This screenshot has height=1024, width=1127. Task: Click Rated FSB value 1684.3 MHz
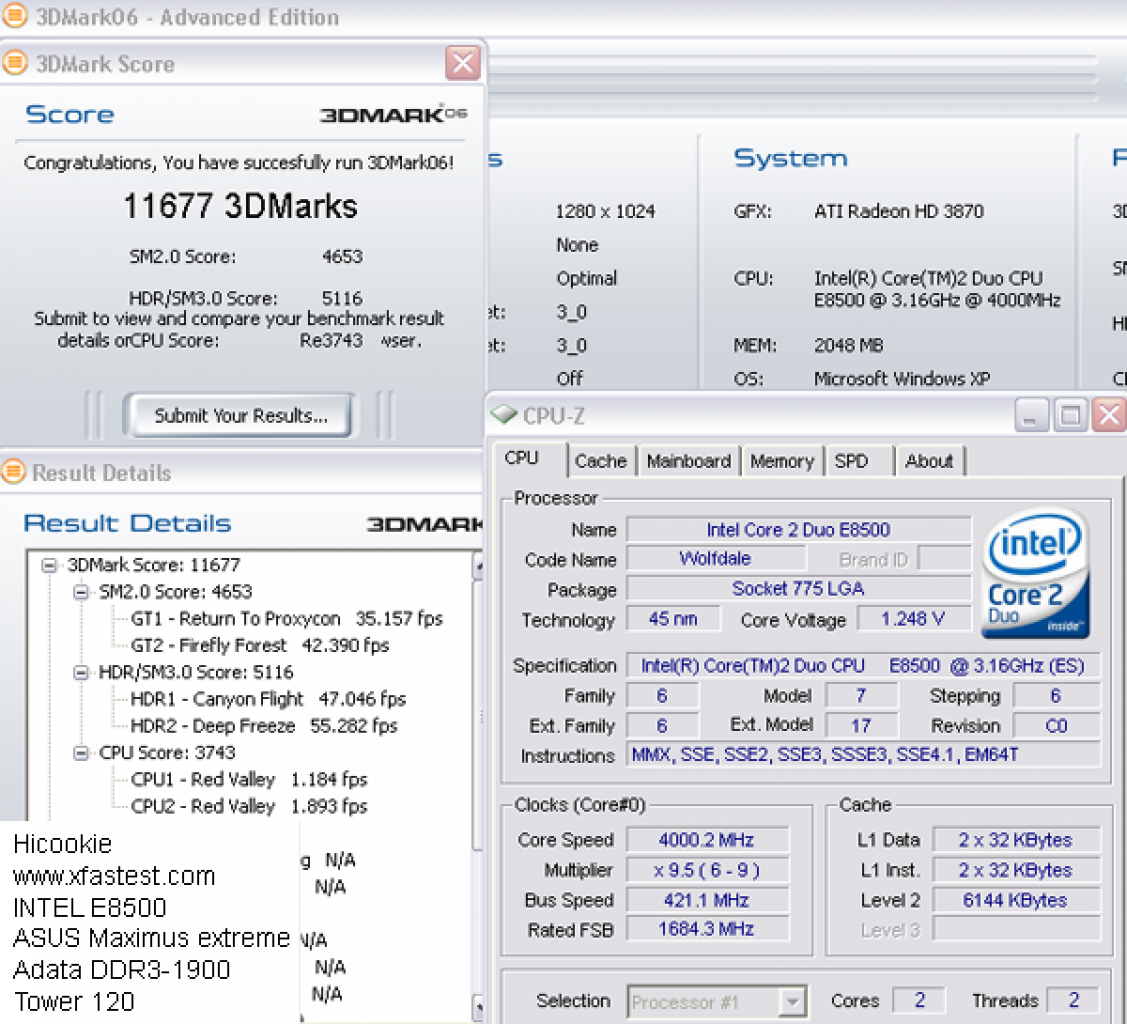click(707, 929)
